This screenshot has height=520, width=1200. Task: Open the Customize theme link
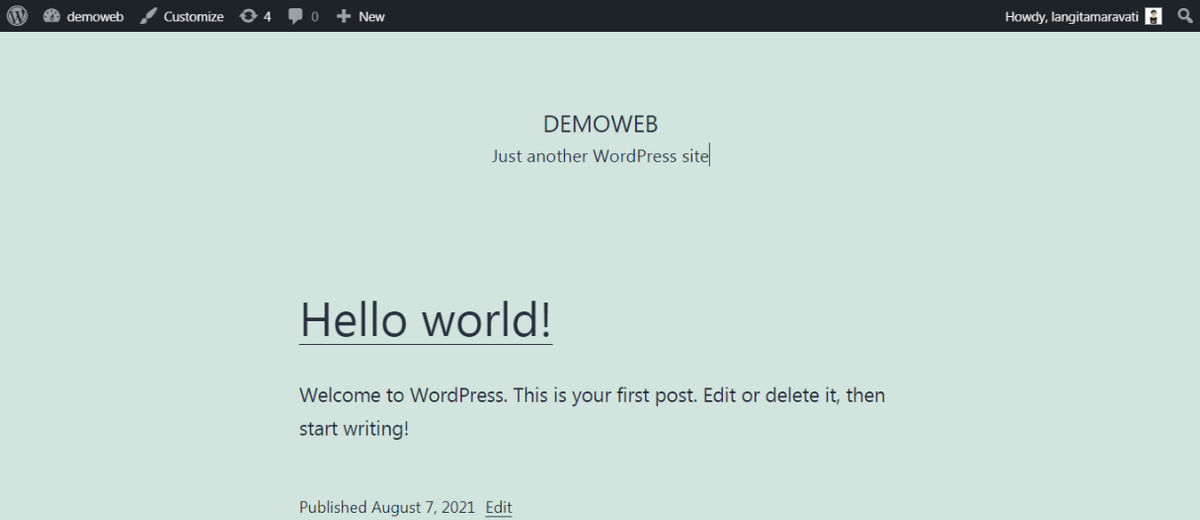181,16
